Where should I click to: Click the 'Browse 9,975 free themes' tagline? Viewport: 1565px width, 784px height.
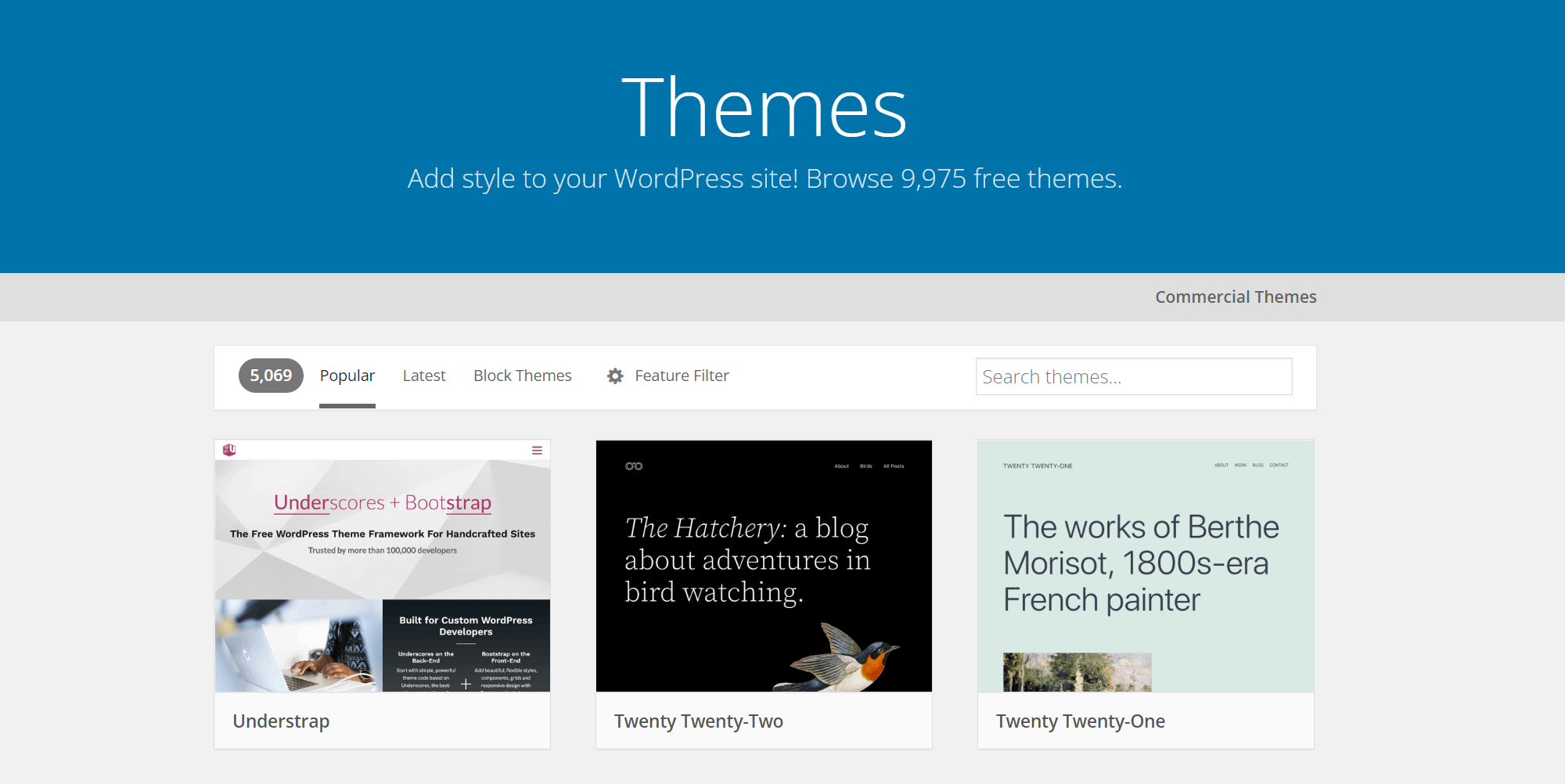[x=964, y=178]
